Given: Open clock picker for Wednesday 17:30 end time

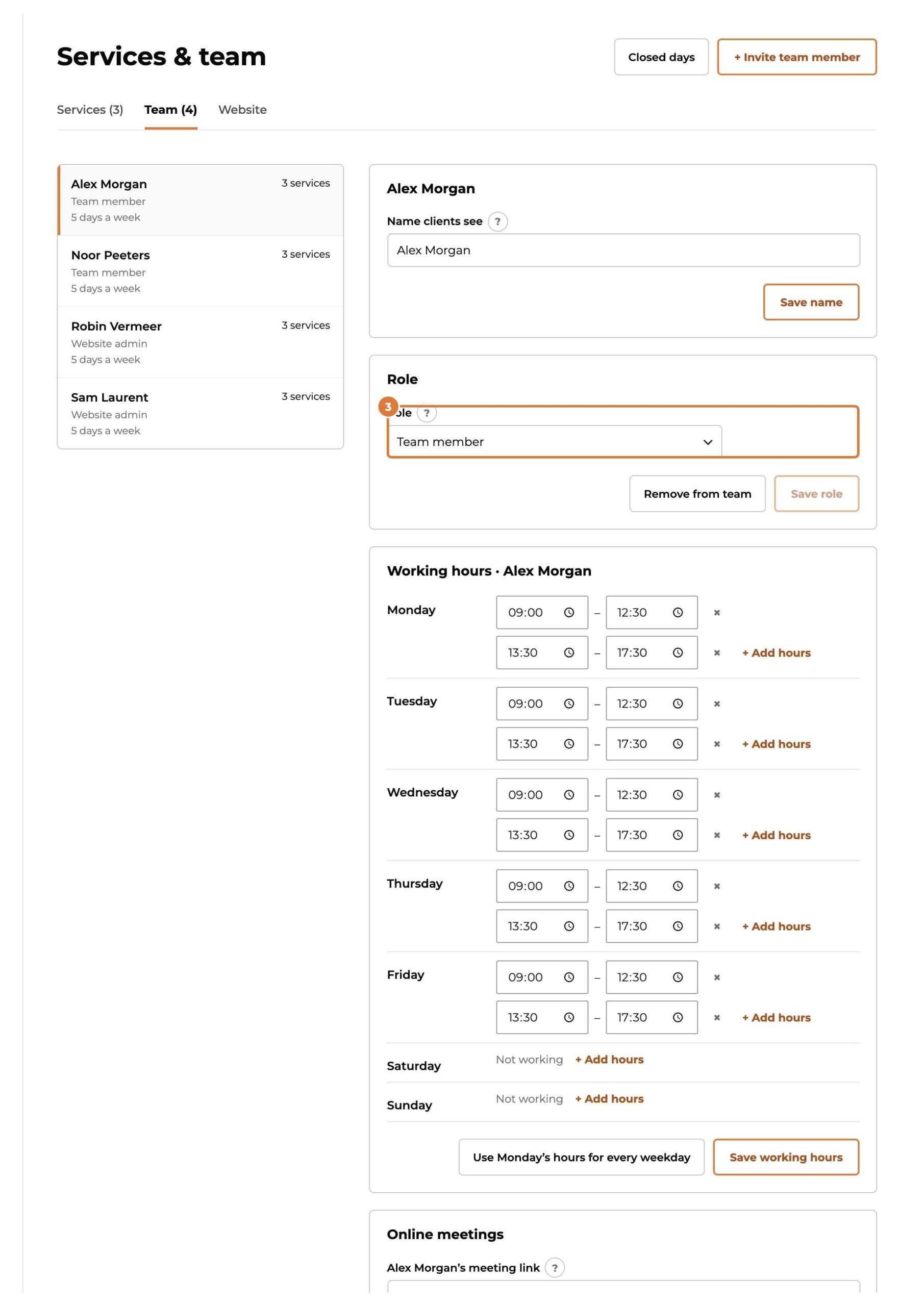Looking at the screenshot, I should (x=678, y=835).
